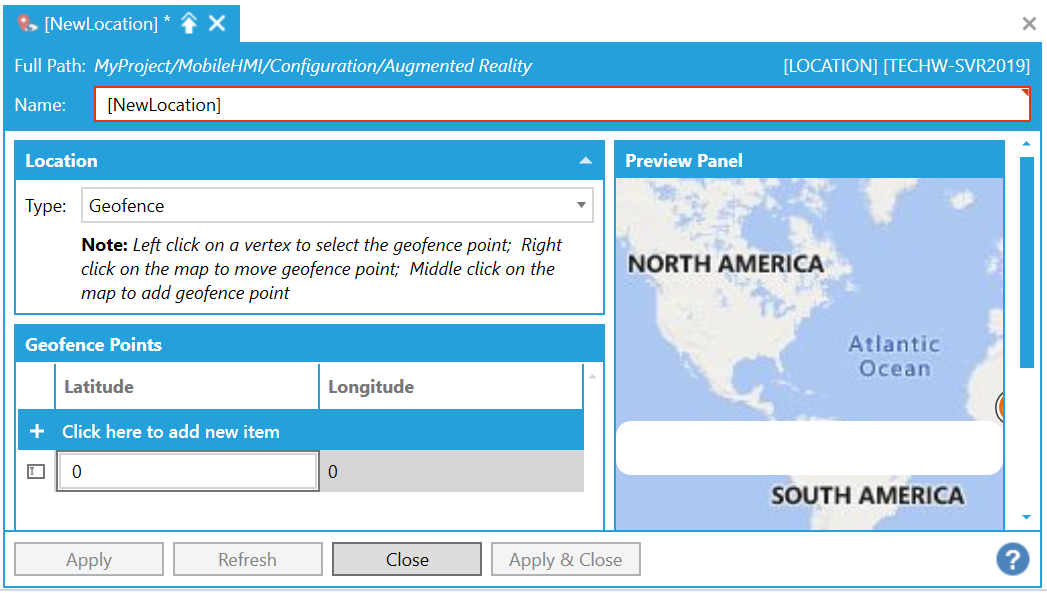Click the Latitude cell containing 0
The image size is (1047, 593).
[187, 472]
